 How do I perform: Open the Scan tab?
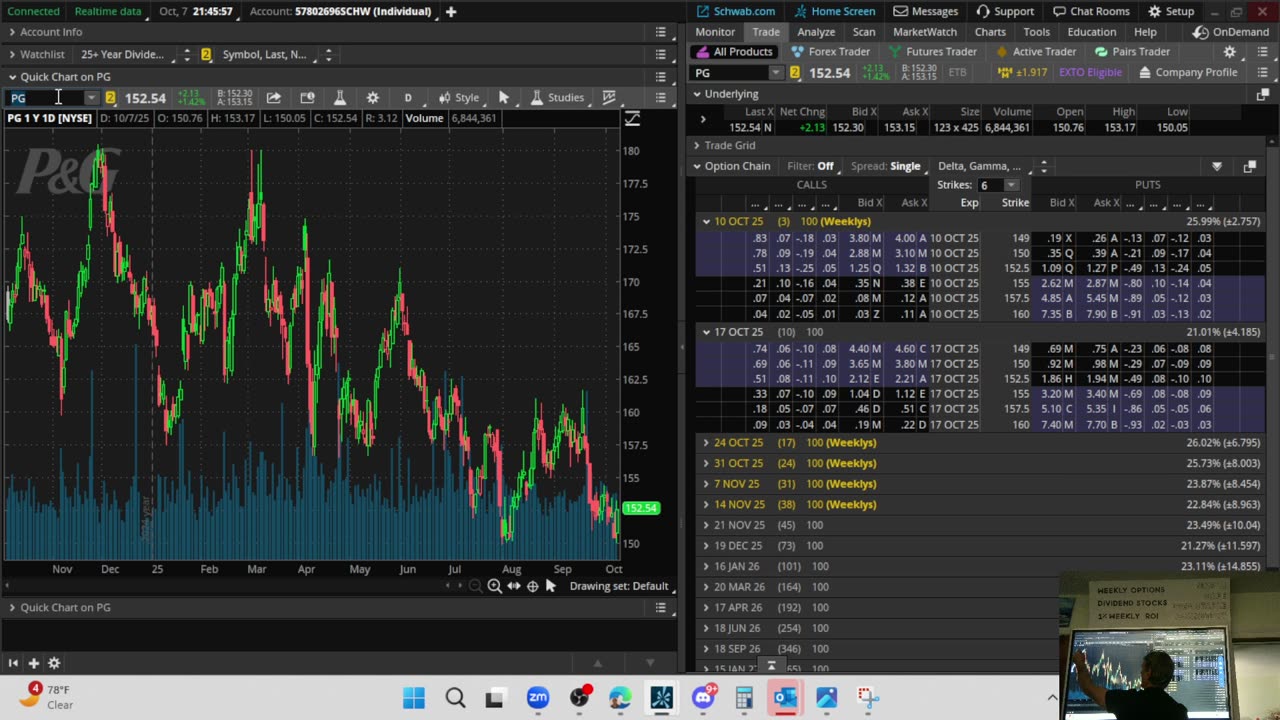pos(864,32)
